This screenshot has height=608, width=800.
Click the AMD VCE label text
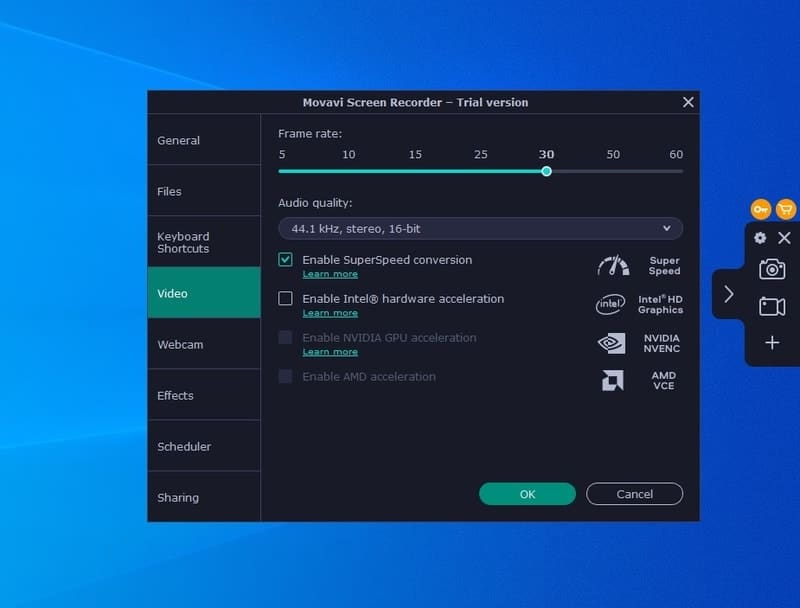click(x=663, y=381)
